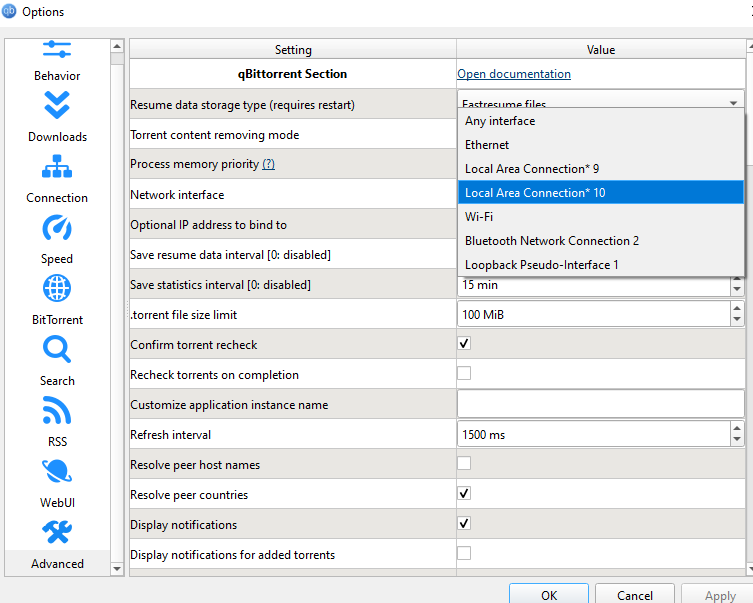Open Process memory priority help link
753x603 pixels.
tap(268, 164)
